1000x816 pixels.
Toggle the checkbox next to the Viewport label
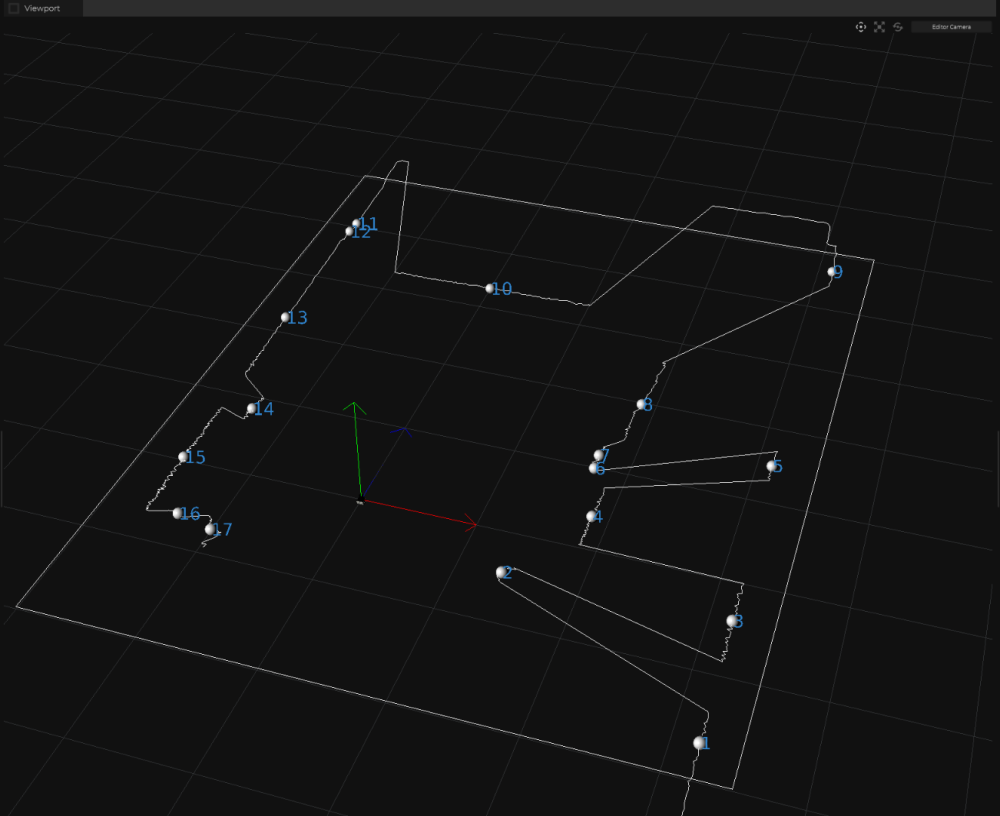(11, 8)
